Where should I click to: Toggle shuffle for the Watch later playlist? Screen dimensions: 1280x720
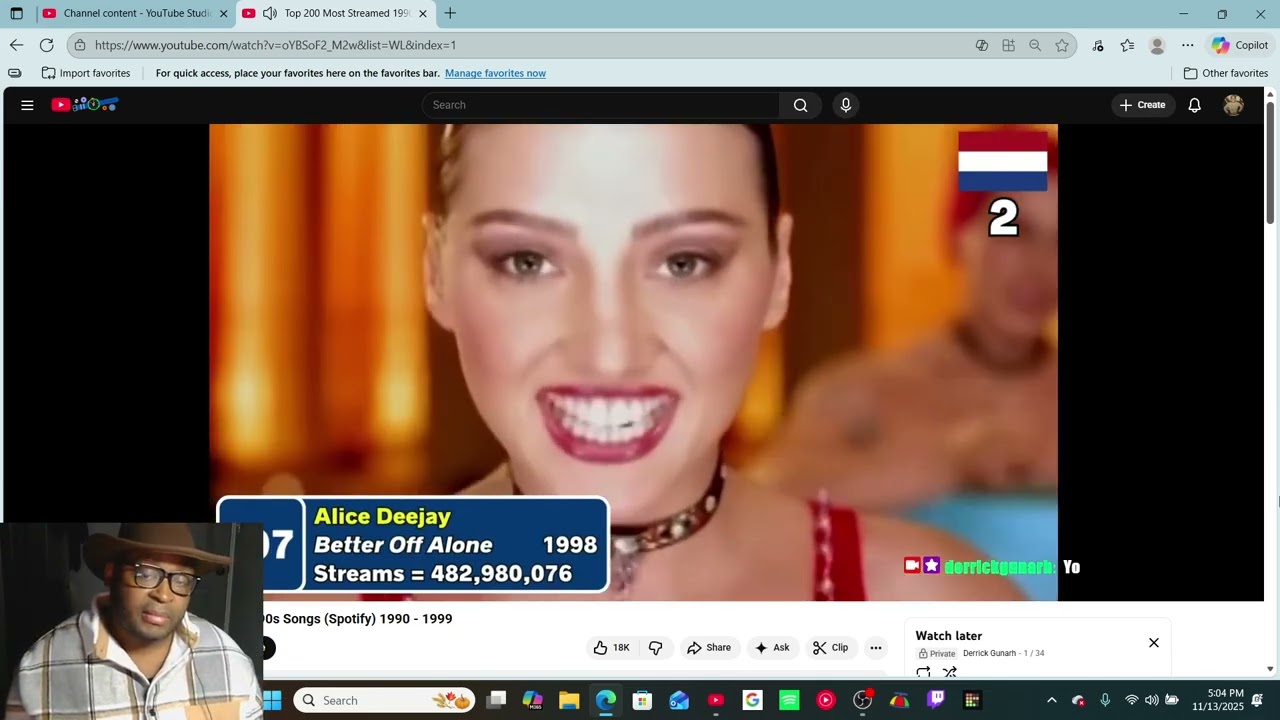950,672
